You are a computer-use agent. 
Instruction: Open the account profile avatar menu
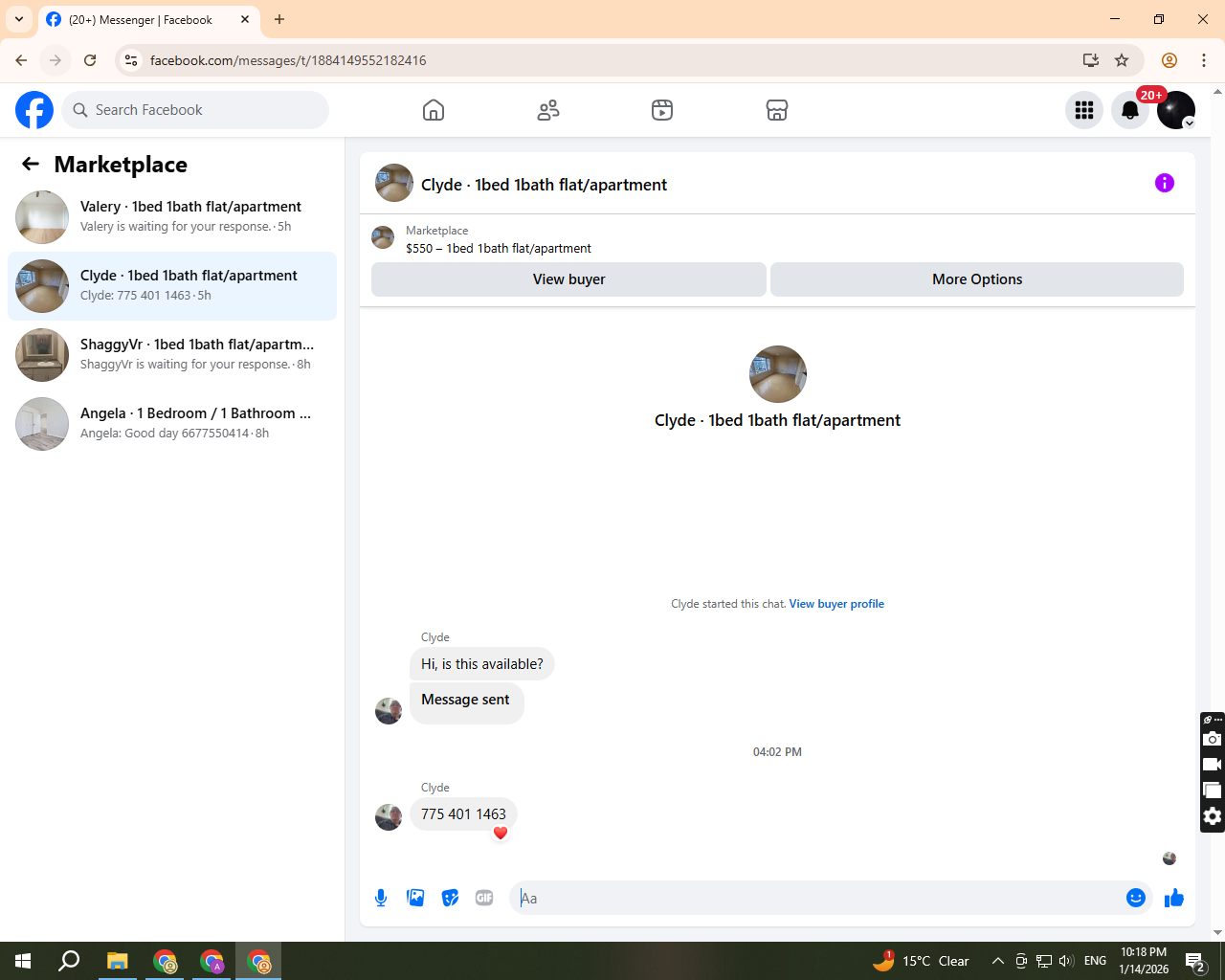(1176, 110)
